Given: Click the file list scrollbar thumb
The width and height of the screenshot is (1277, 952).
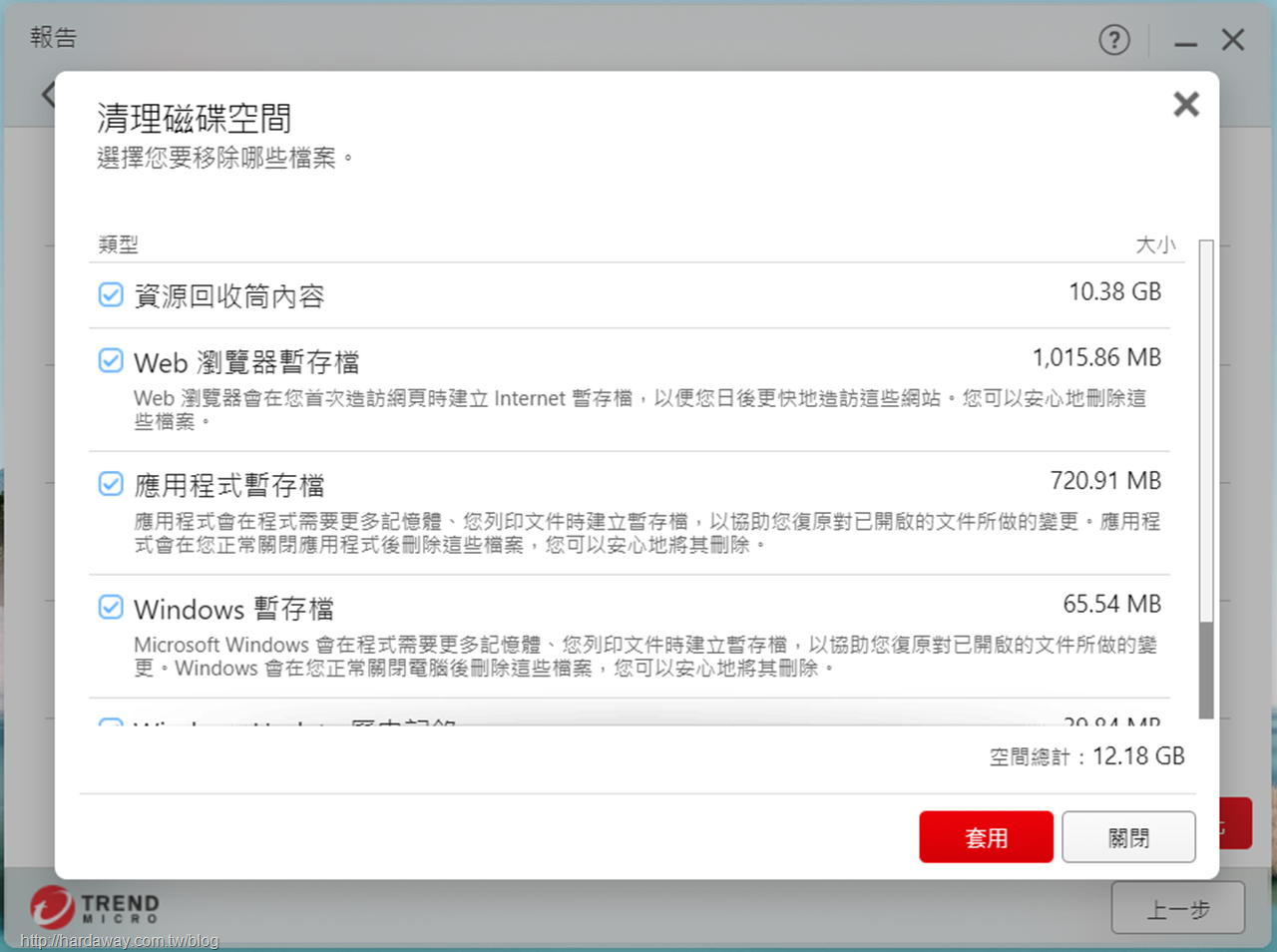Looking at the screenshot, I should coord(1206,670).
